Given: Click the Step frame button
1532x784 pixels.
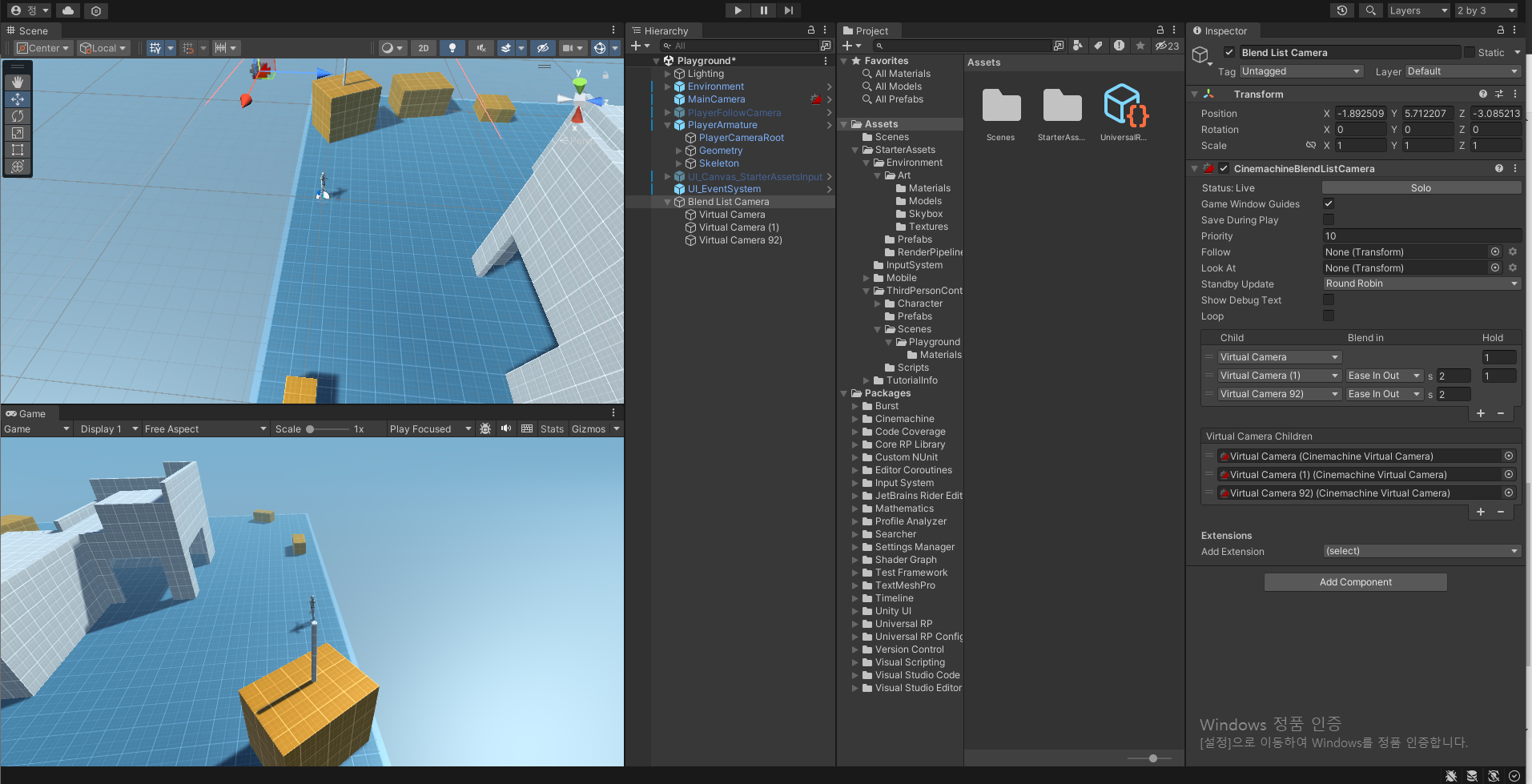Looking at the screenshot, I should (x=789, y=10).
